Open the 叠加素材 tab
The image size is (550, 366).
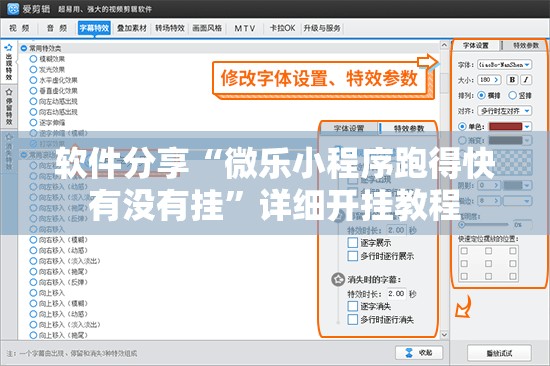(132, 28)
